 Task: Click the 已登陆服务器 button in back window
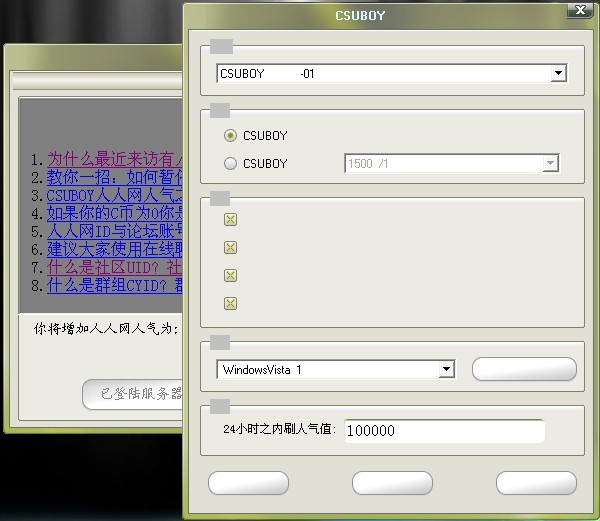pyautogui.click(x=132, y=394)
